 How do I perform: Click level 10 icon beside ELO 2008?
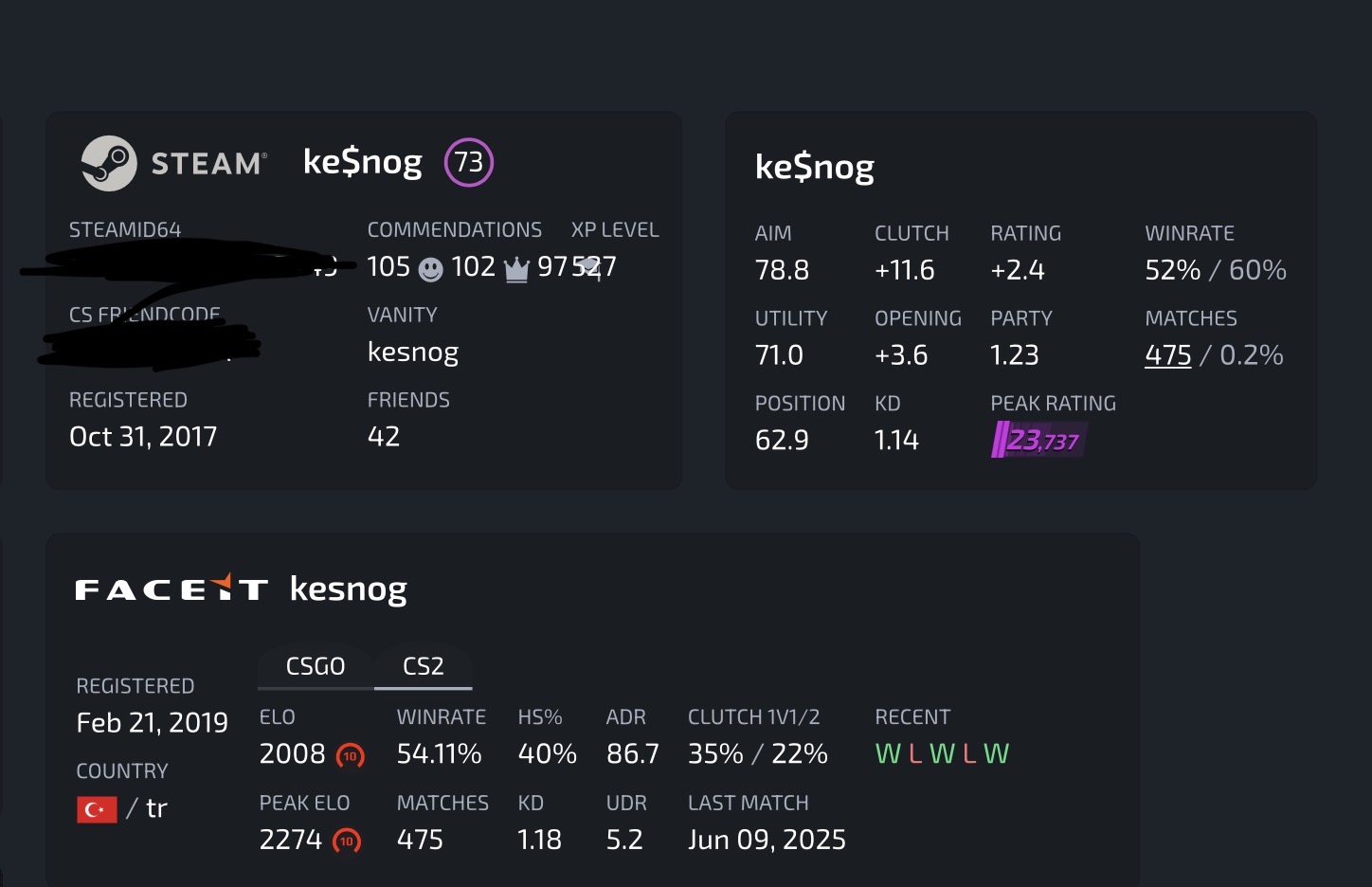[351, 755]
